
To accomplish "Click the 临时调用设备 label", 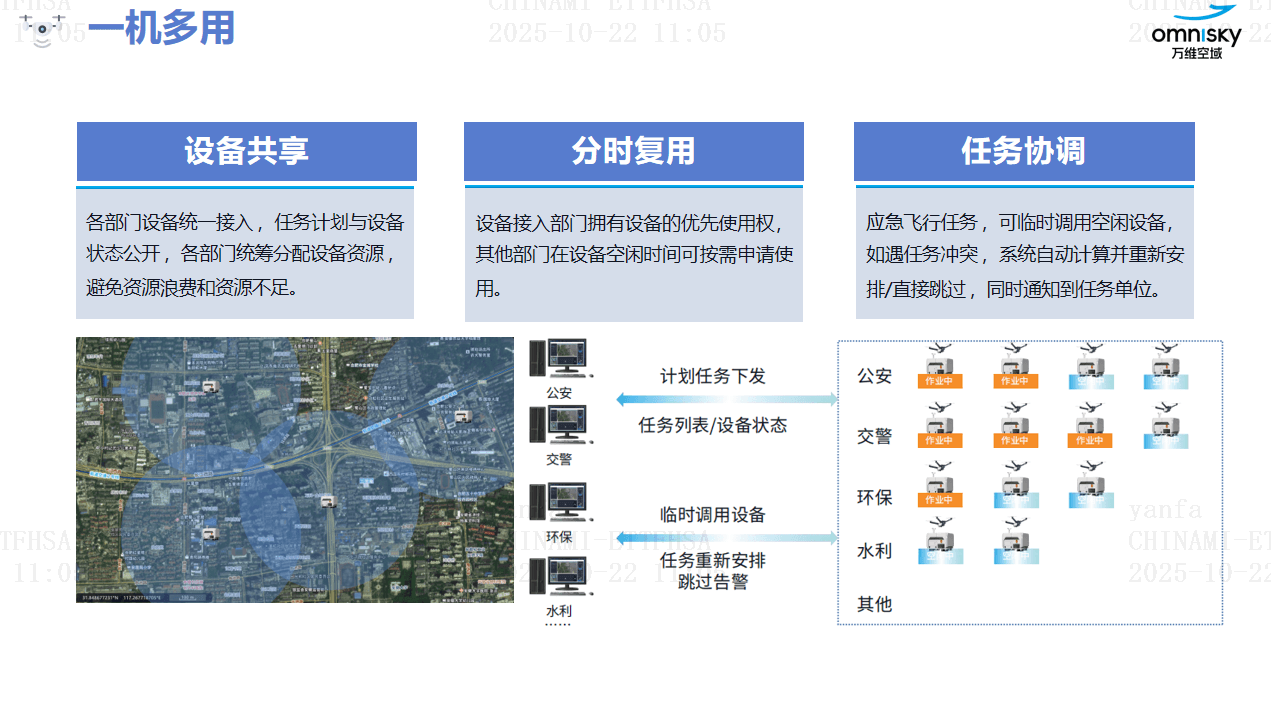I will tap(712, 515).
